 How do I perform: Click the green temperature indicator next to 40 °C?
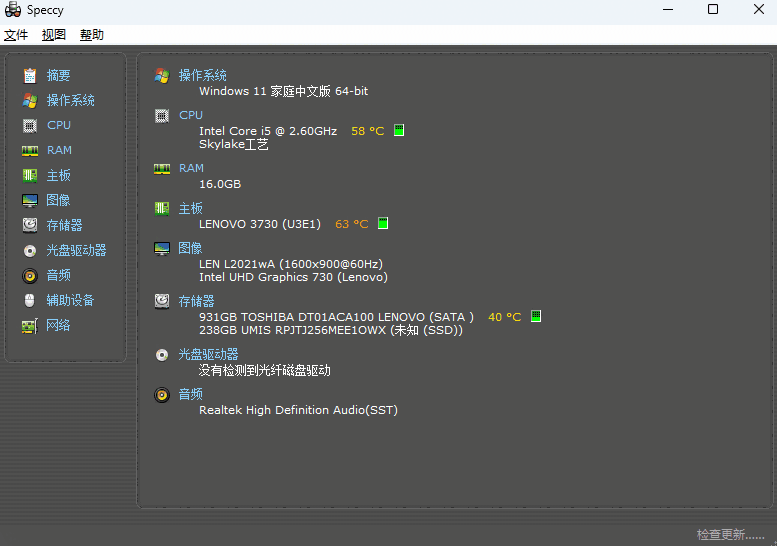click(536, 316)
